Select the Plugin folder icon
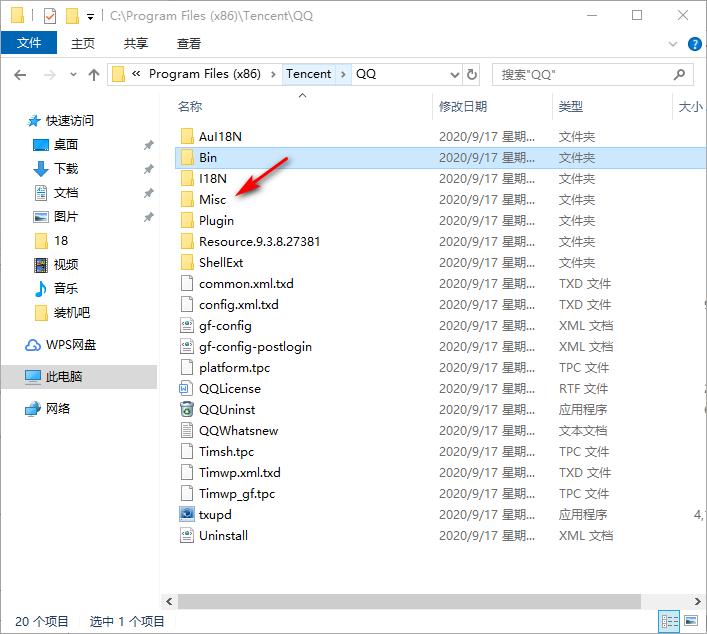The image size is (707, 634). [x=187, y=221]
